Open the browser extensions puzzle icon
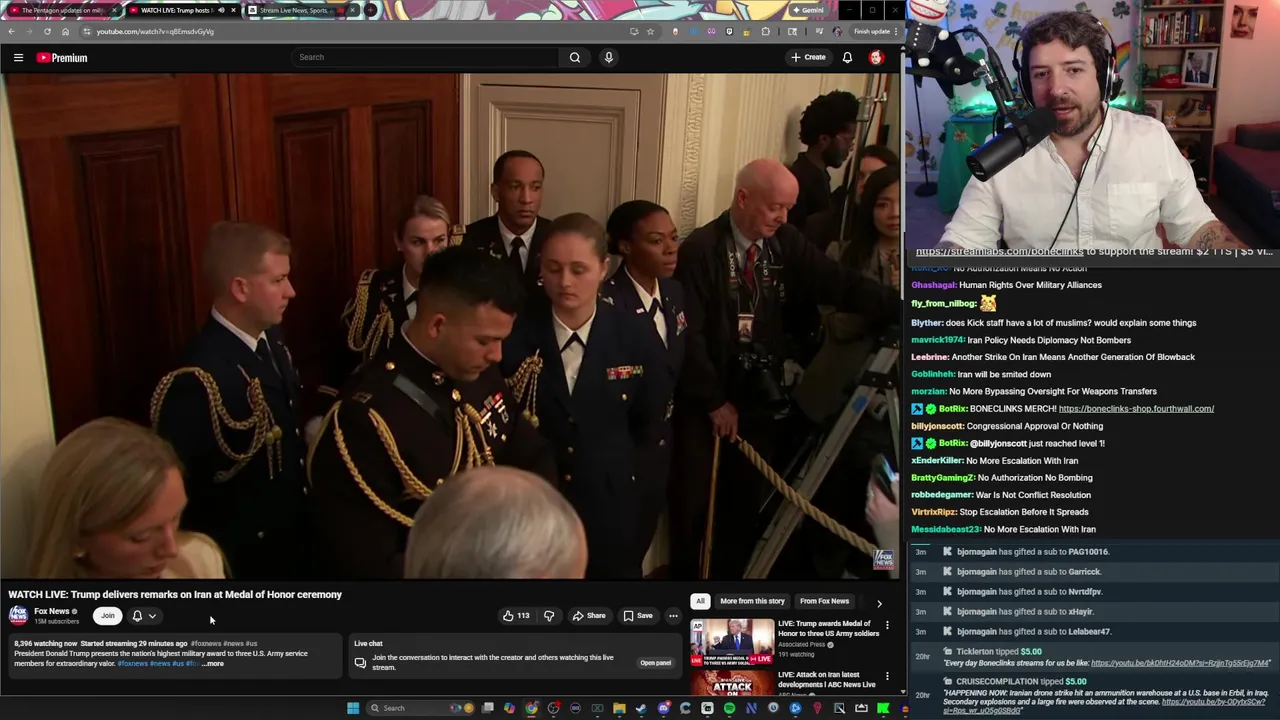The height and width of the screenshot is (720, 1280). coord(765,31)
